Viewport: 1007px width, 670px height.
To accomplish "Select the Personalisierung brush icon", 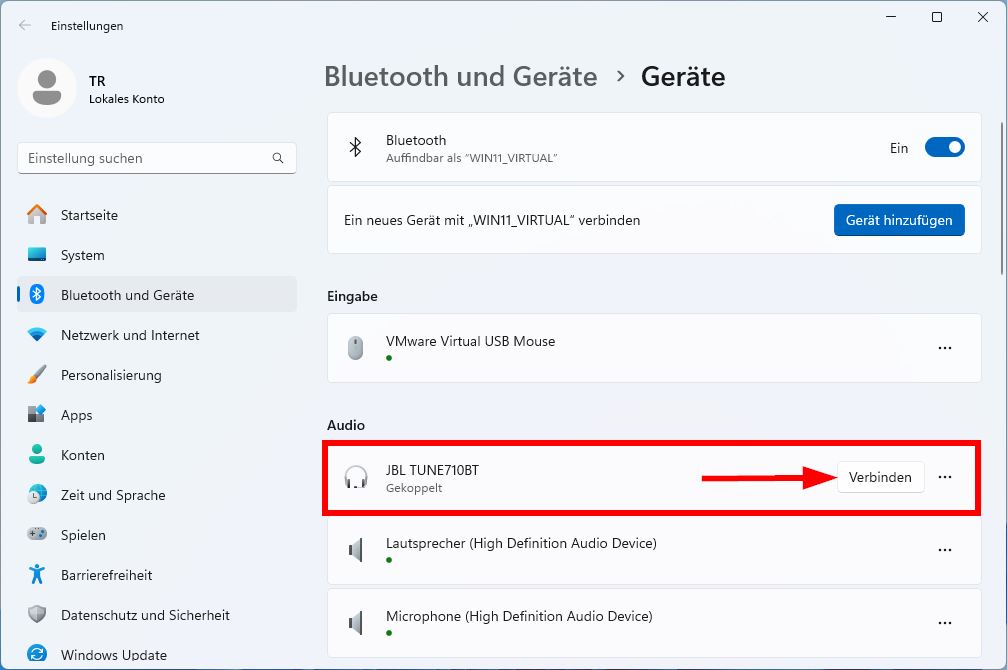I will point(36,375).
